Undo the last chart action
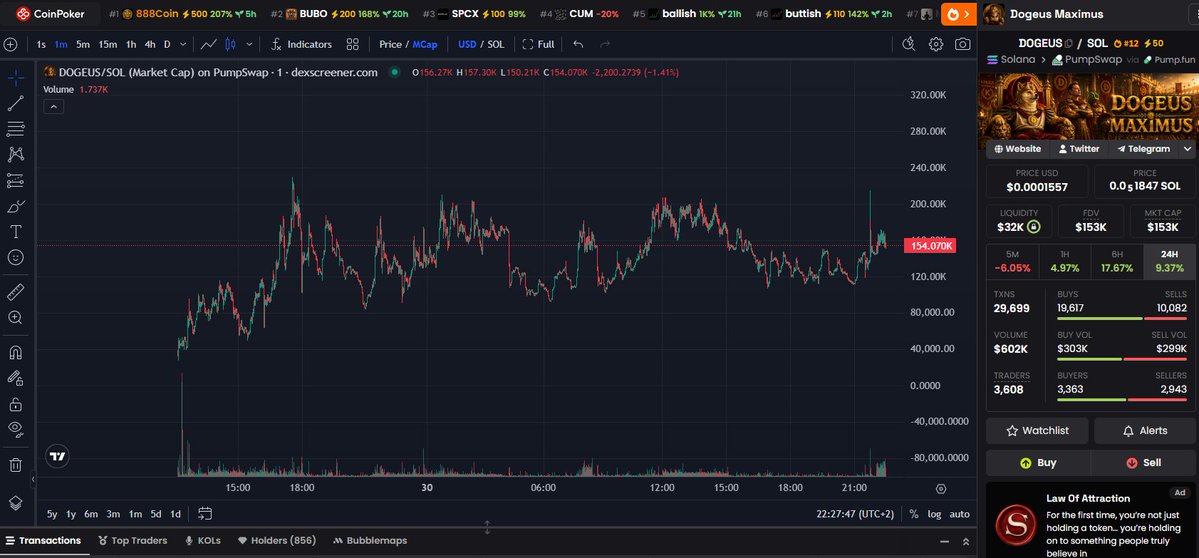This screenshot has height=558, width=1199. point(578,44)
